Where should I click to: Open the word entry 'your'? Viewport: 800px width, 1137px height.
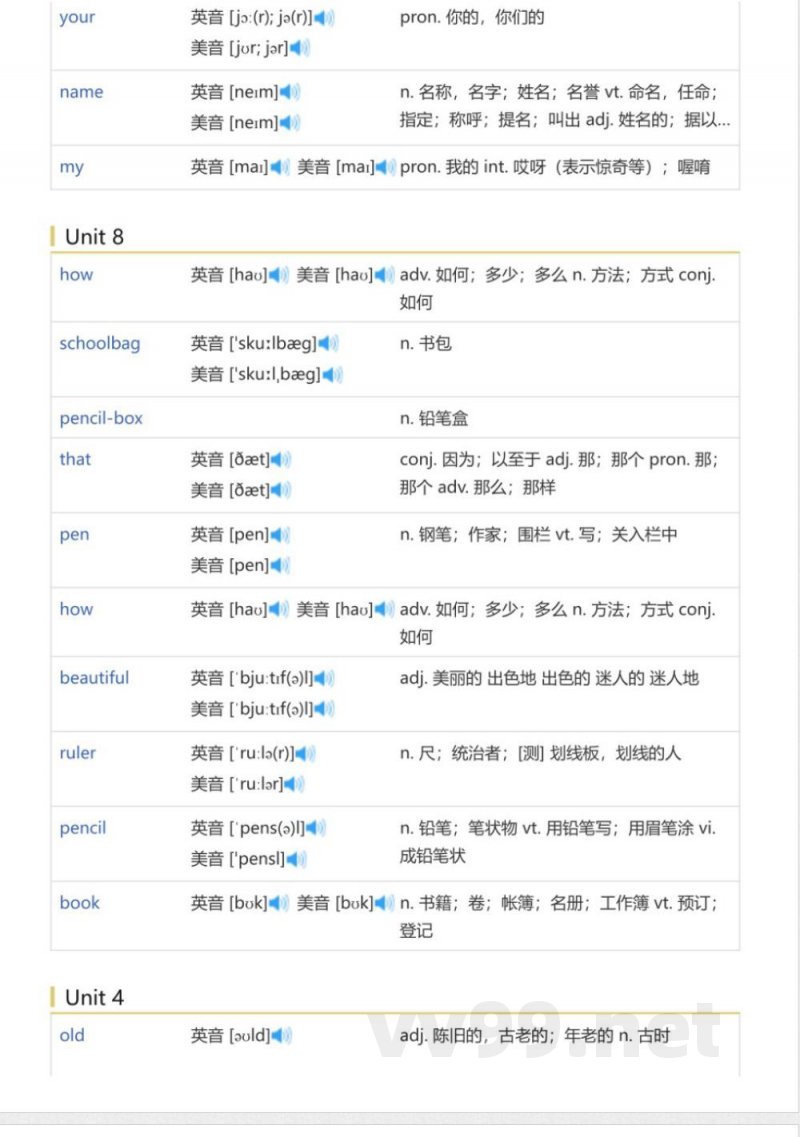pyautogui.click(x=77, y=18)
